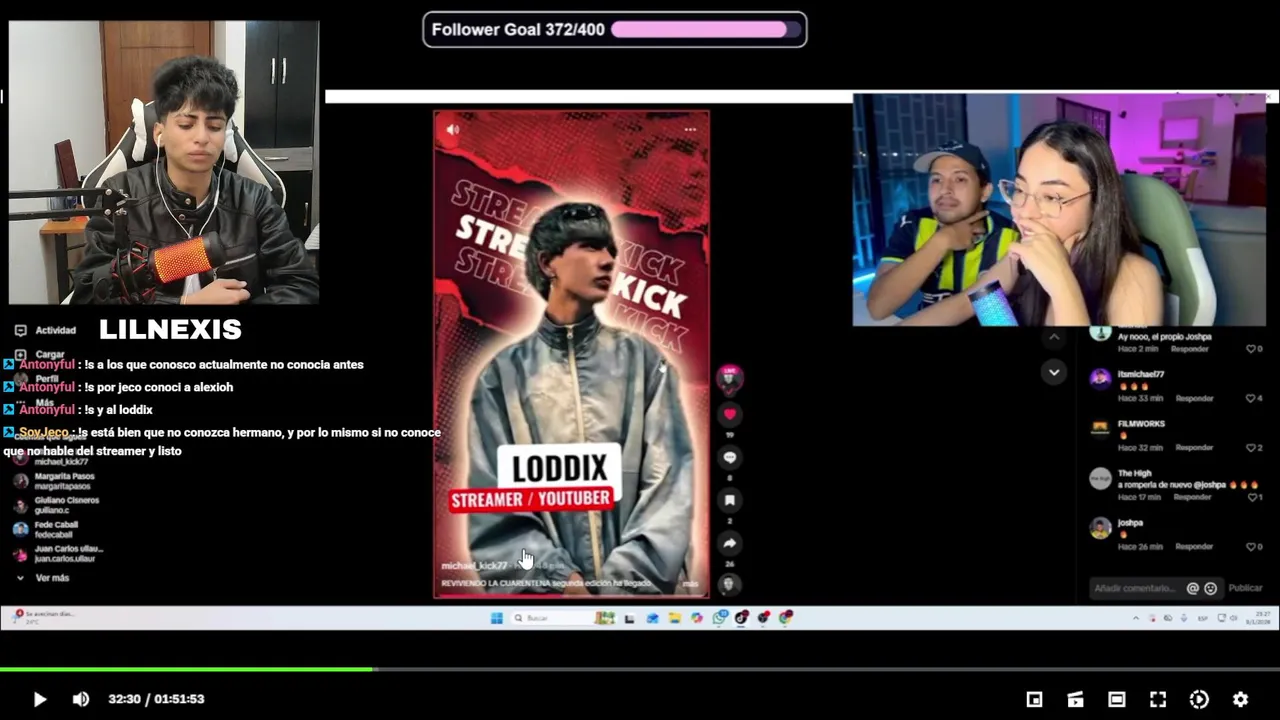Click the LILNEXIS streamer webcam feed
Viewport: 1280px width, 720px height.
(164, 162)
